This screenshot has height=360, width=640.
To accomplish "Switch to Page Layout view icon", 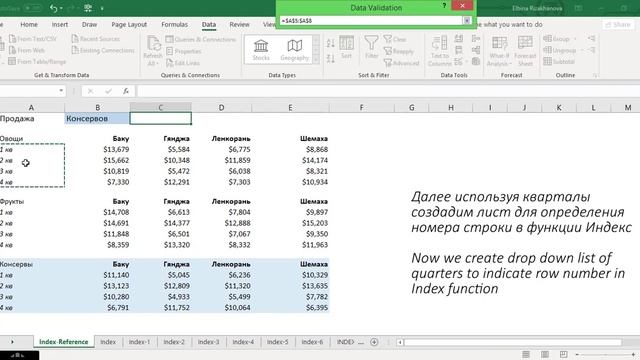I will [x=544, y=354].
